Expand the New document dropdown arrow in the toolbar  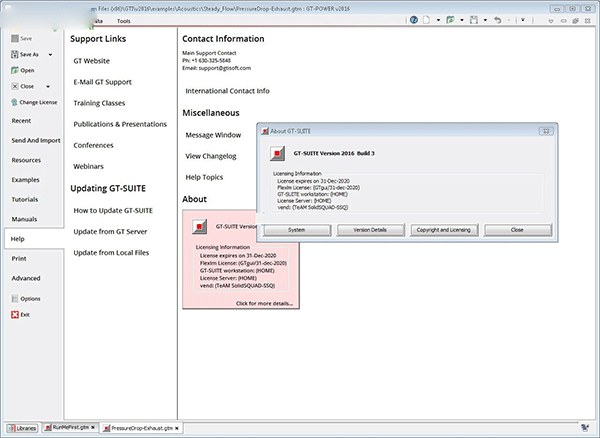[438, 20]
